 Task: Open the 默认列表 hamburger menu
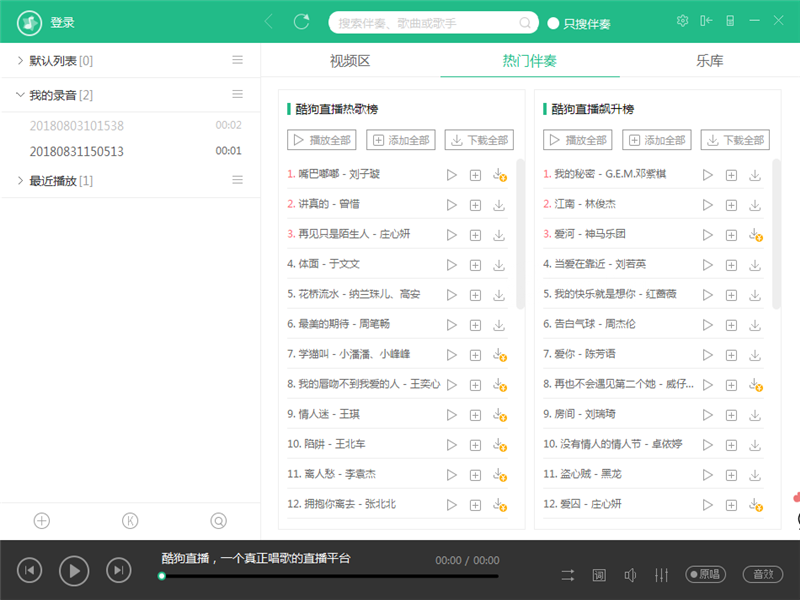point(237,60)
